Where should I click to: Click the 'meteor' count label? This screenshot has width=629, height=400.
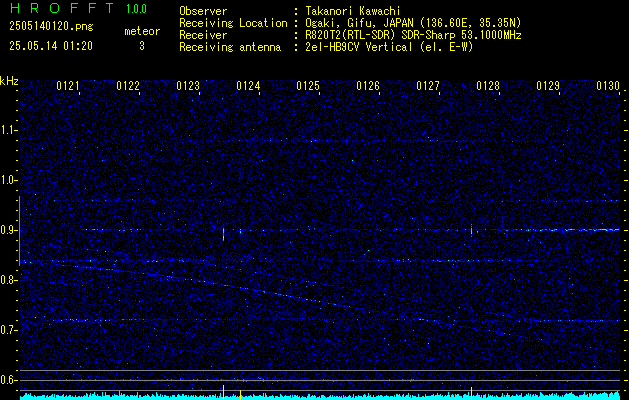pos(142,31)
